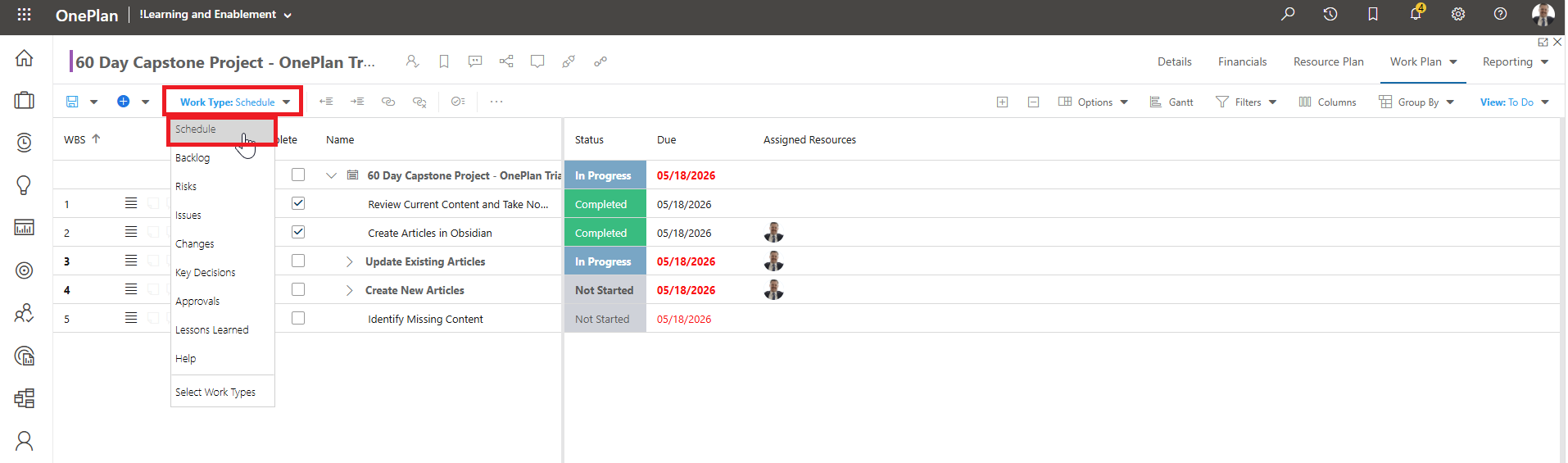1568x463 pixels.
Task: Open the settings gear icon
Action: 1458,14
